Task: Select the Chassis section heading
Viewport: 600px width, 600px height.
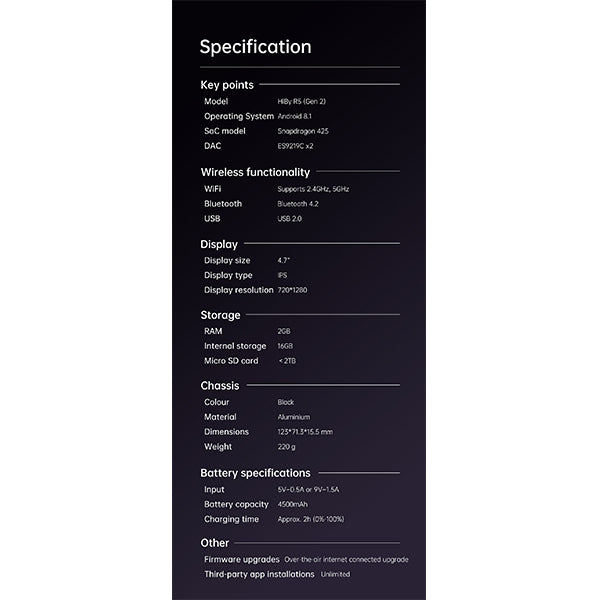Action: [x=220, y=386]
